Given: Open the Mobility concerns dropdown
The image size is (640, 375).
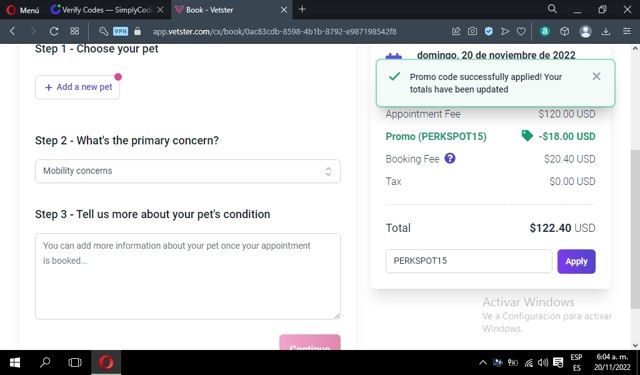Looking at the screenshot, I should pos(188,171).
